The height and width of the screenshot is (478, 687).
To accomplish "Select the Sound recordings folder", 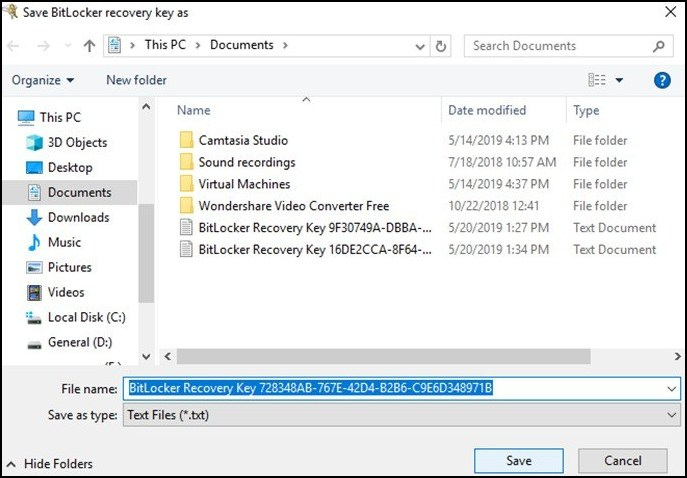I will (x=247, y=162).
